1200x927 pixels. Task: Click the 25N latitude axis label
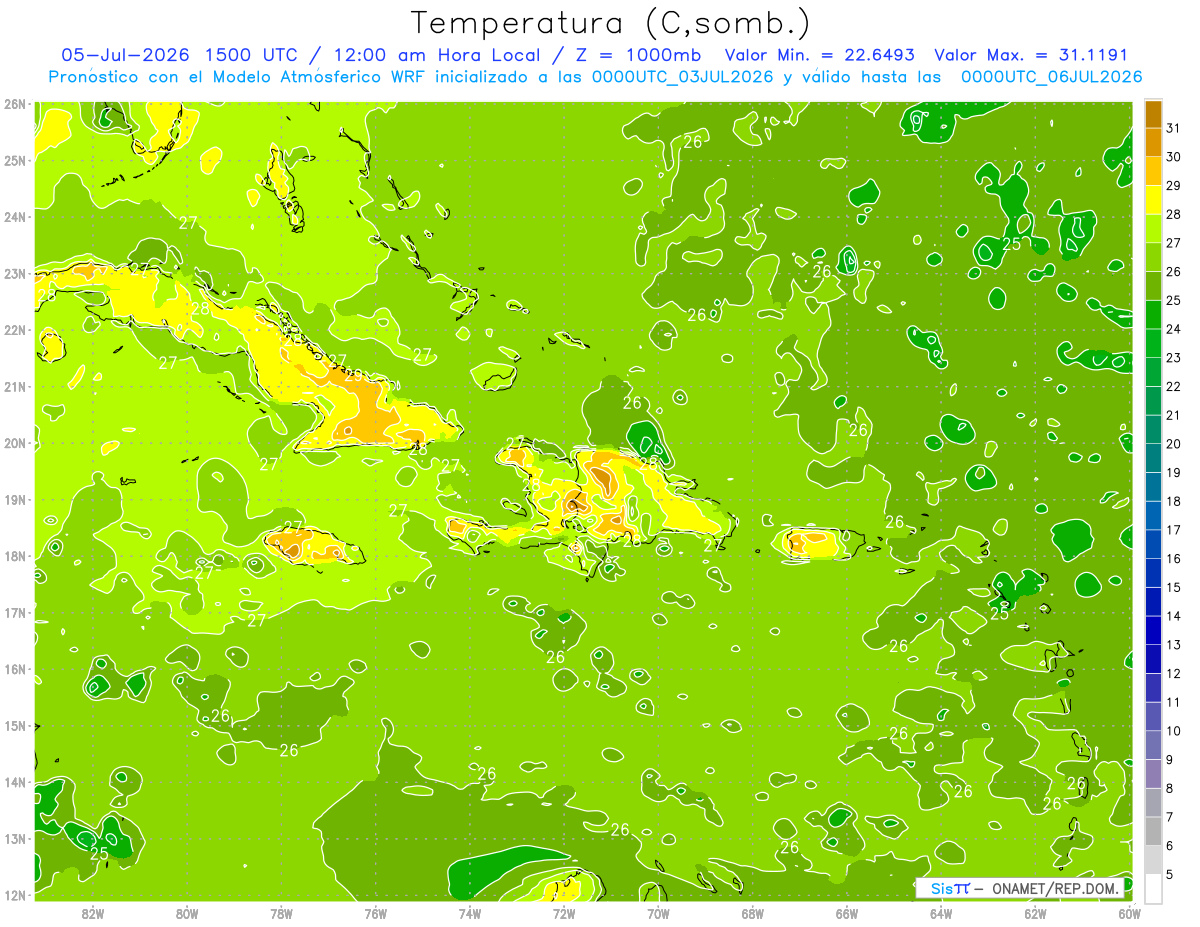click(x=14, y=161)
